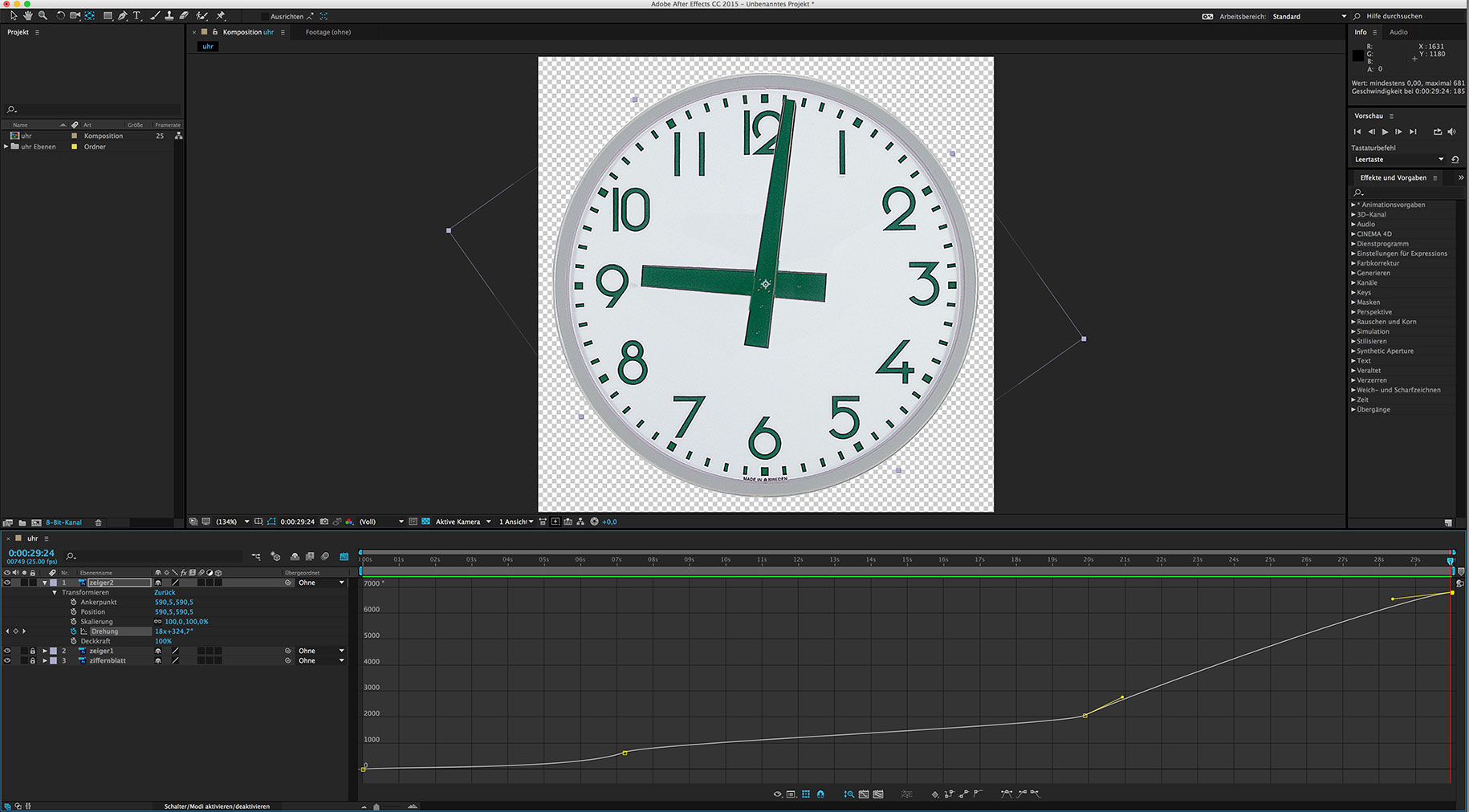Switch to the Audio panel tab
1469x812 pixels.
tap(1398, 32)
